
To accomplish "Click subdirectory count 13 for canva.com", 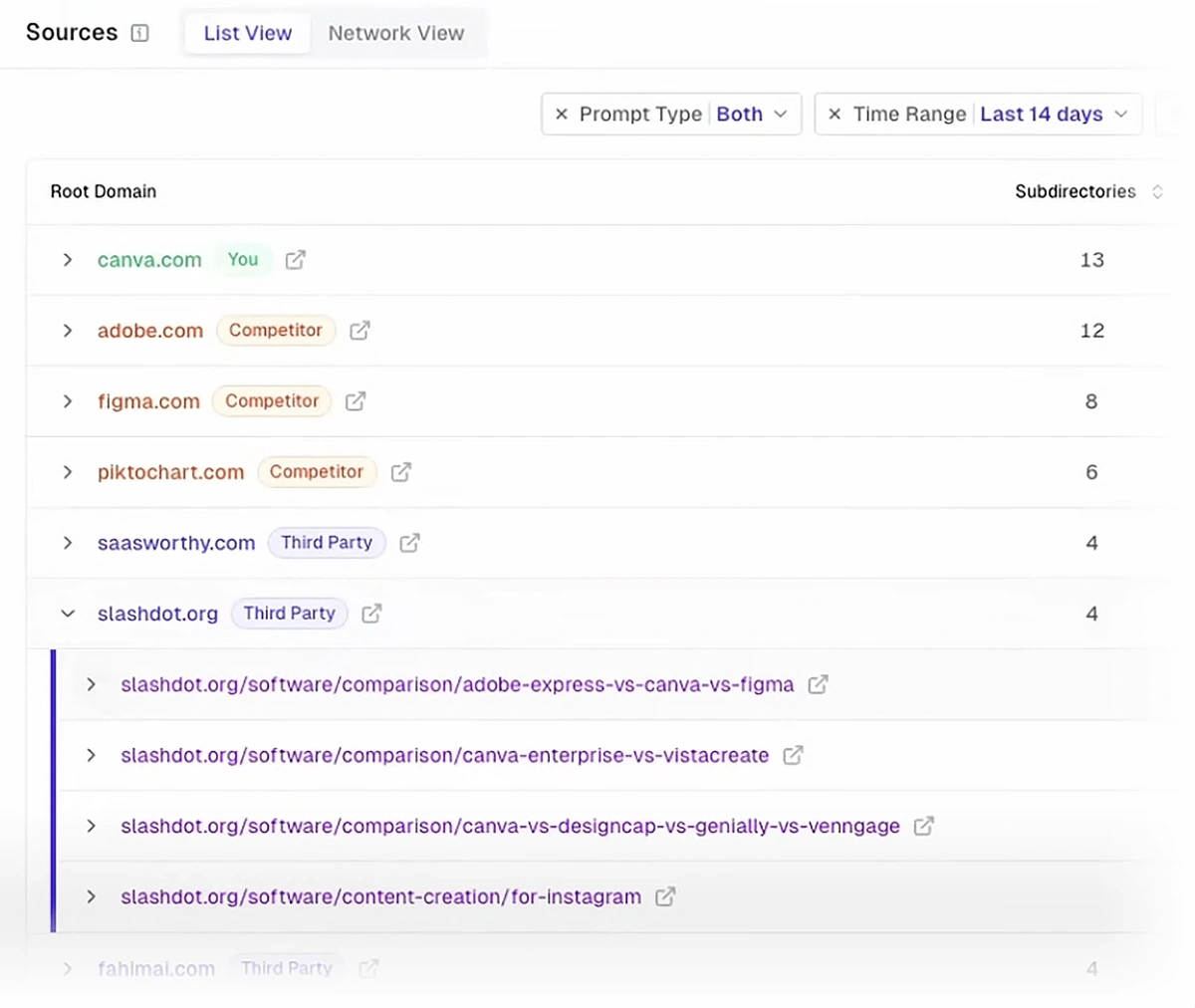I will (x=1092, y=260).
